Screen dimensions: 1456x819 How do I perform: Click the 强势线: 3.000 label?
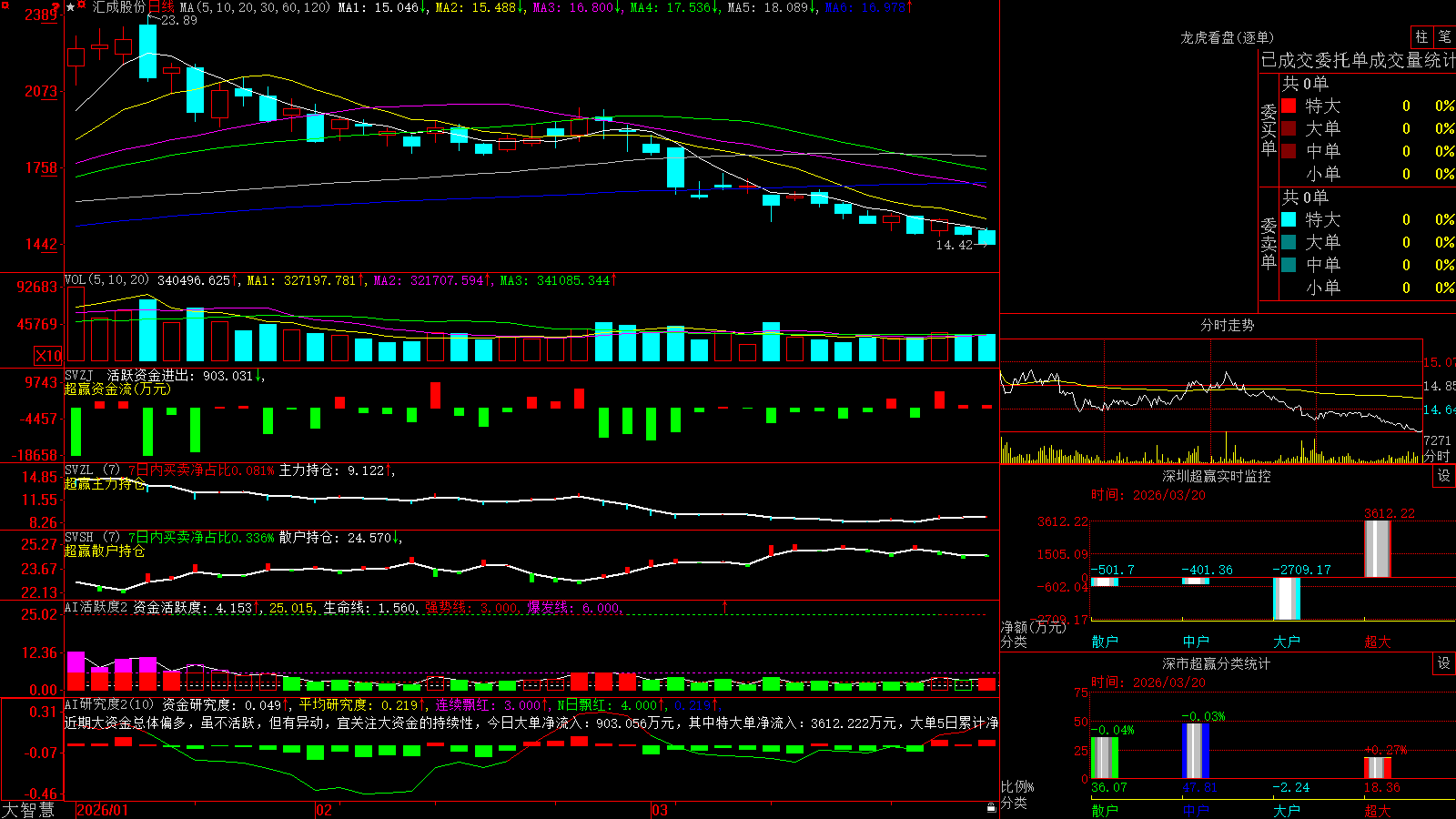point(473,608)
